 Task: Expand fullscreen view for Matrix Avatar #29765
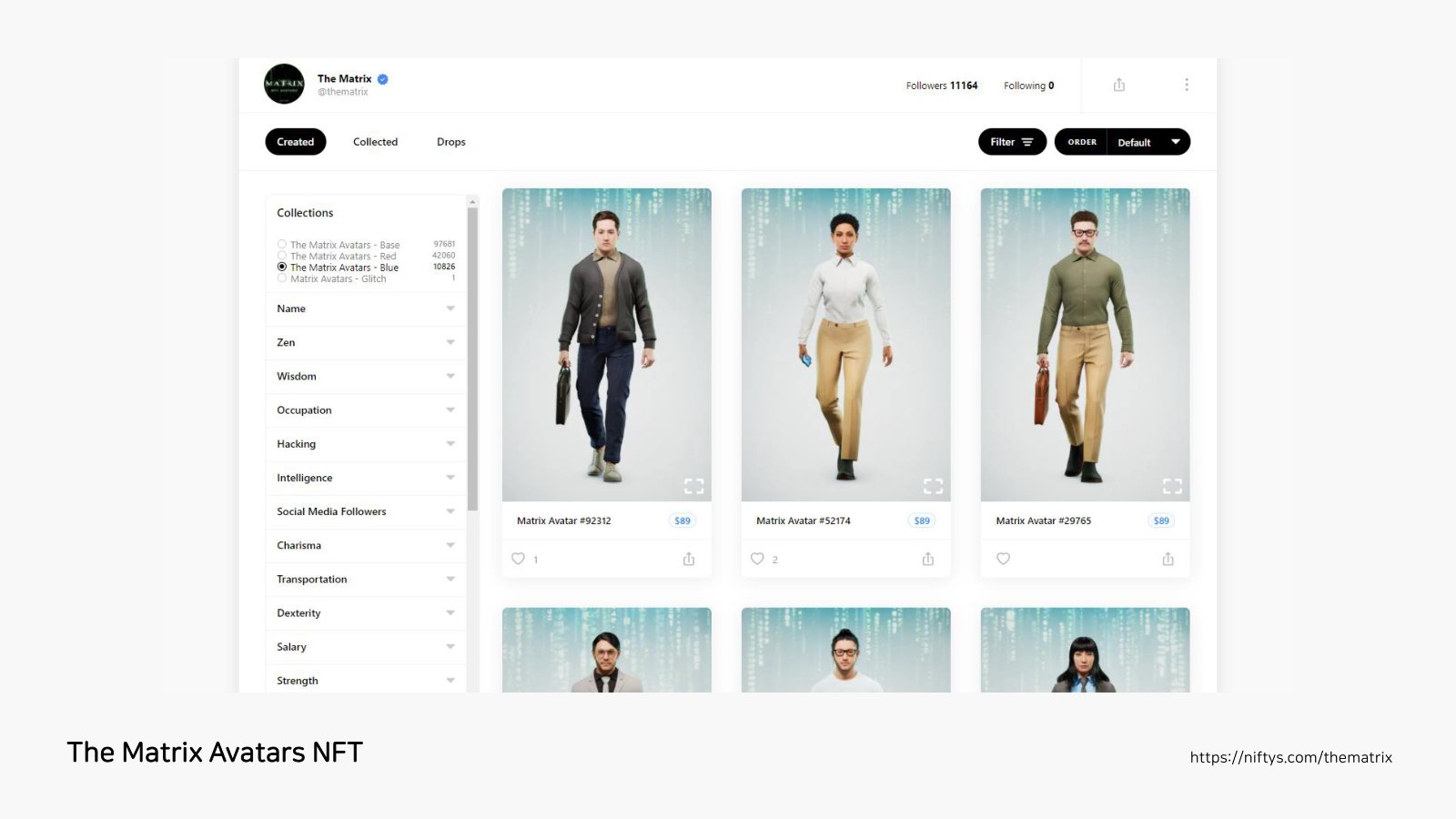(x=1173, y=486)
